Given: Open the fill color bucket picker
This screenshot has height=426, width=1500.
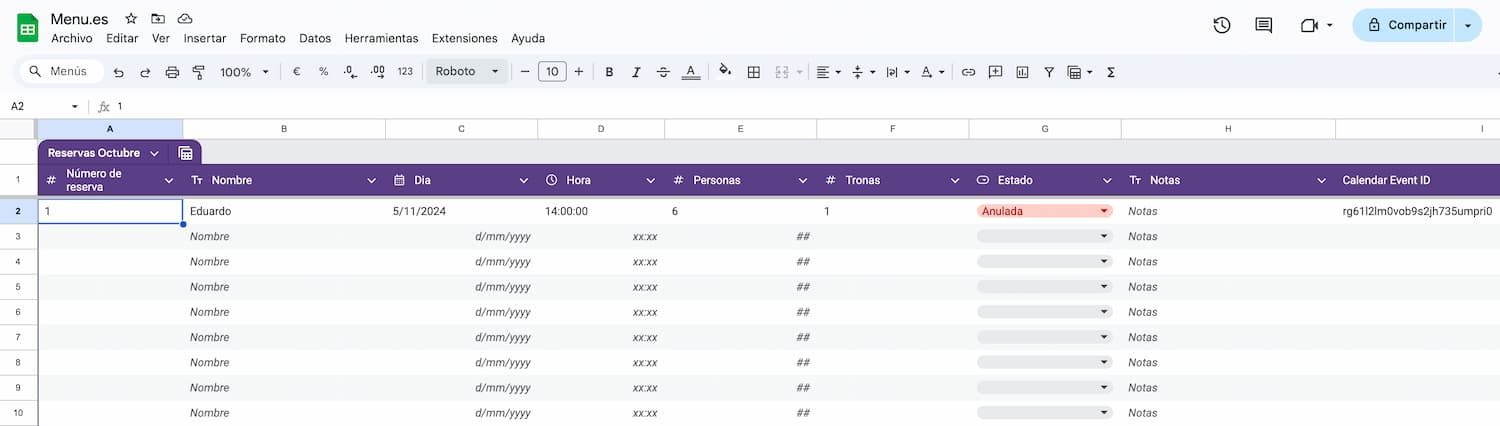Looking at the screenshot, I should tap(725, 72).
